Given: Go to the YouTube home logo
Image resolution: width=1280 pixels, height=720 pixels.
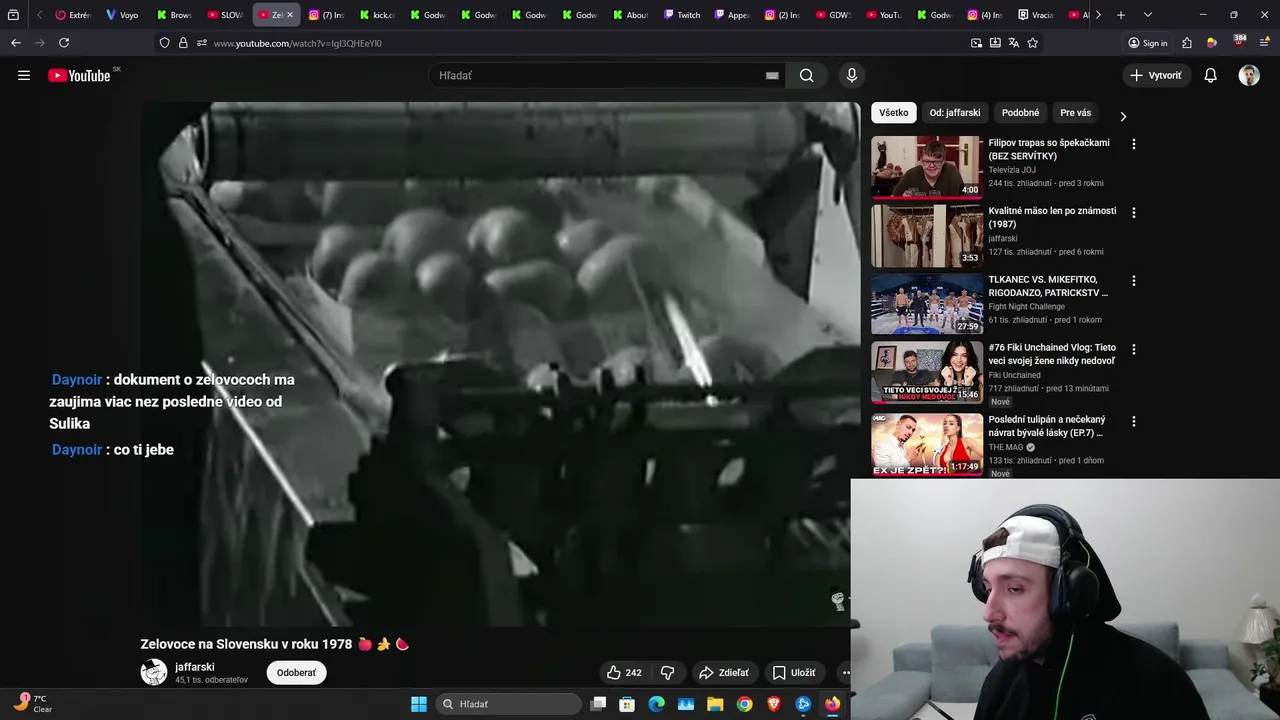Looking at the screenshot, I should 79,76.
